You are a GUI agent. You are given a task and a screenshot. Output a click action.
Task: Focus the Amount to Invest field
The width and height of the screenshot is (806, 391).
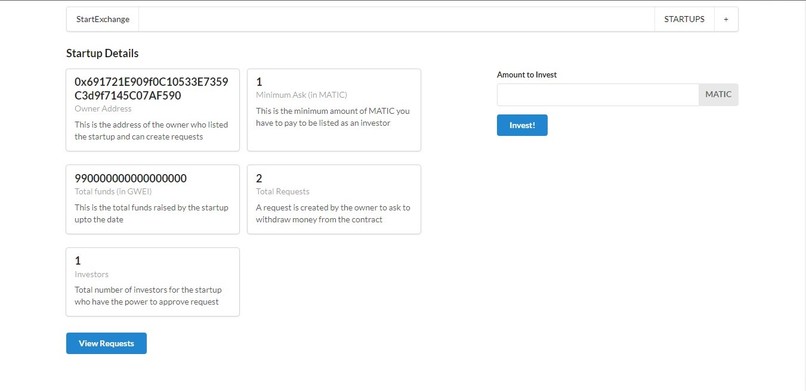(x=598, y=95)
